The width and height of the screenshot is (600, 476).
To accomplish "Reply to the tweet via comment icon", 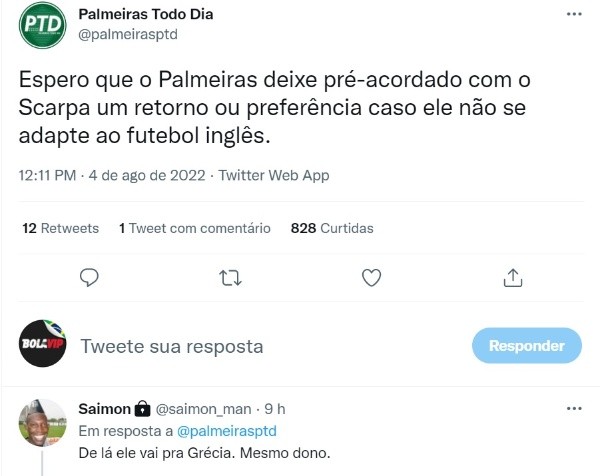I will coord(89,277).
